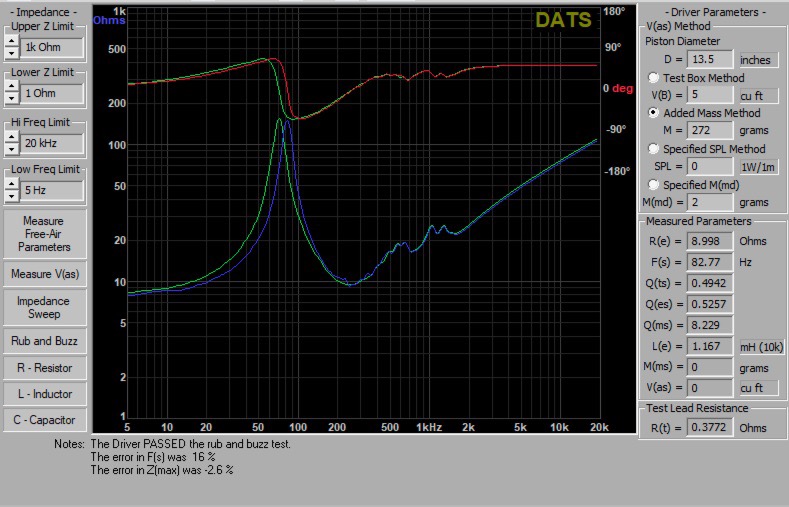Click the V(B) test box volume field

pyautogui.click(x=710, y=95)
